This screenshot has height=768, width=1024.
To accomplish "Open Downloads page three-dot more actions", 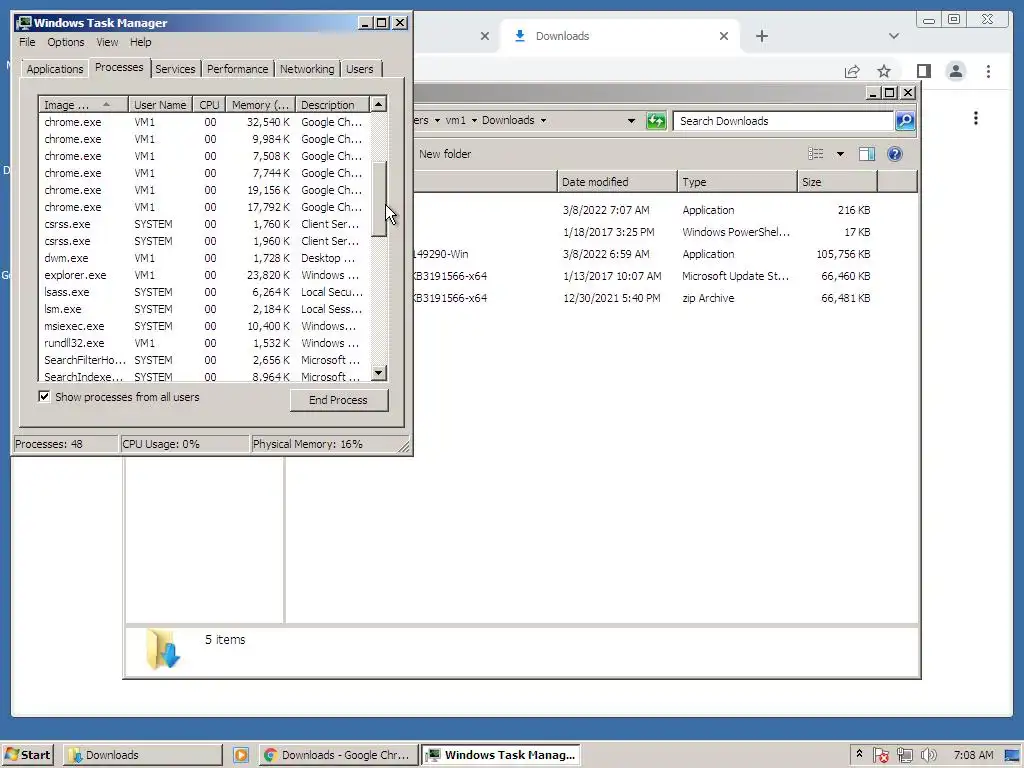I will [x=976, y=118].
